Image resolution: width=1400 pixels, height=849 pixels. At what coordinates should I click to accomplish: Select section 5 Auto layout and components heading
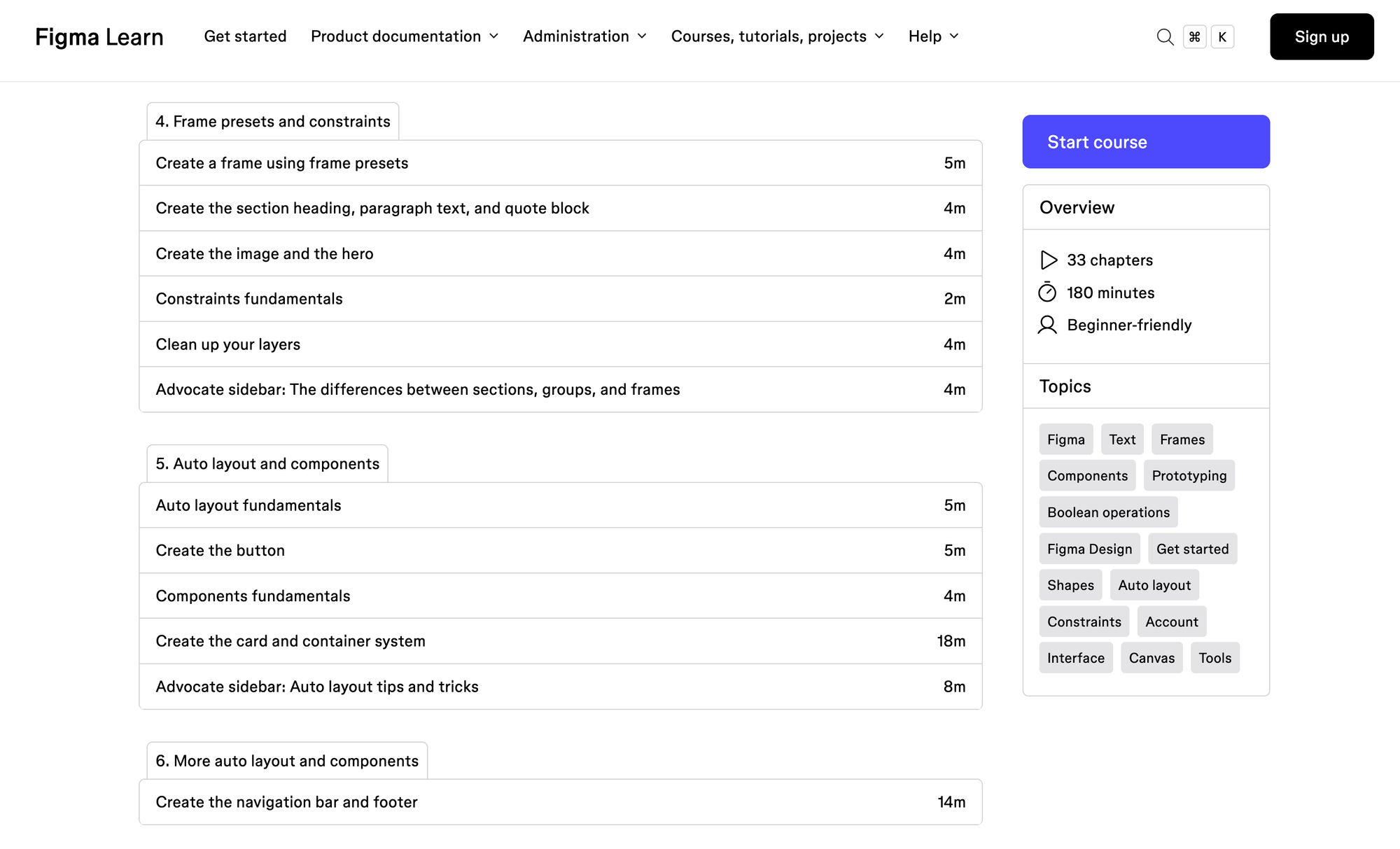267,464
